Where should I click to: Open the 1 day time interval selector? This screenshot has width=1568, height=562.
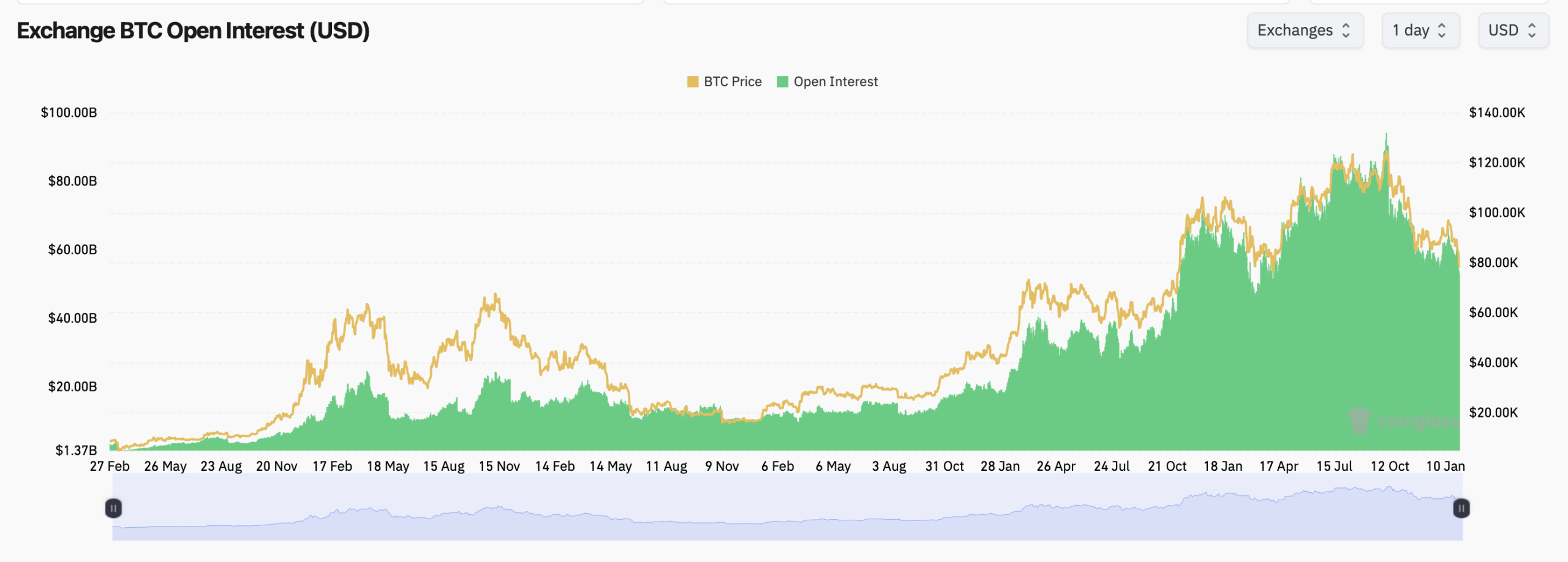tap(1420, 30)
